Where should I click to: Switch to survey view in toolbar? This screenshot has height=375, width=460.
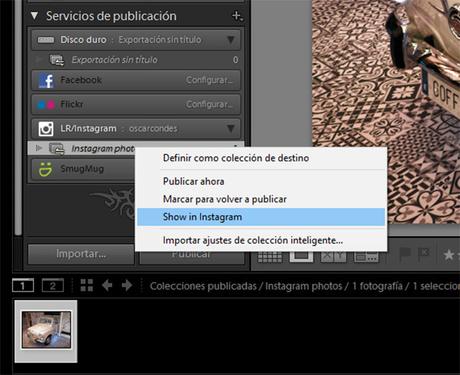coord(366,257)
